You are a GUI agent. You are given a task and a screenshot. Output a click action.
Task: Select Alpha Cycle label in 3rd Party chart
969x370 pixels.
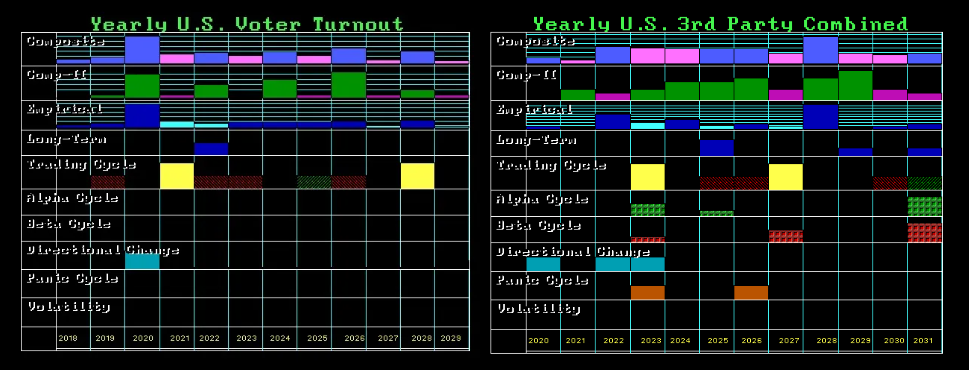click(543, 200)
